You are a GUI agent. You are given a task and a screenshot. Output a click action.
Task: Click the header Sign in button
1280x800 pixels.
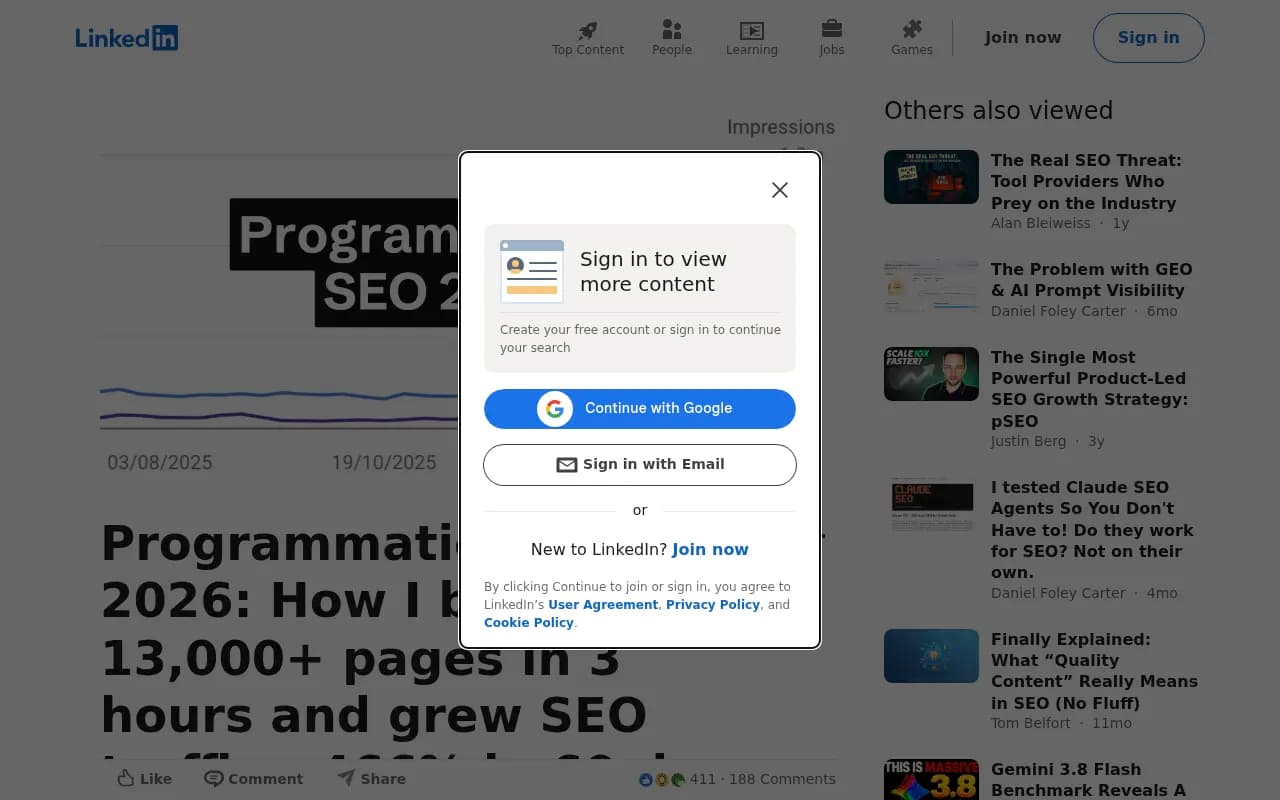point(1149,38)
